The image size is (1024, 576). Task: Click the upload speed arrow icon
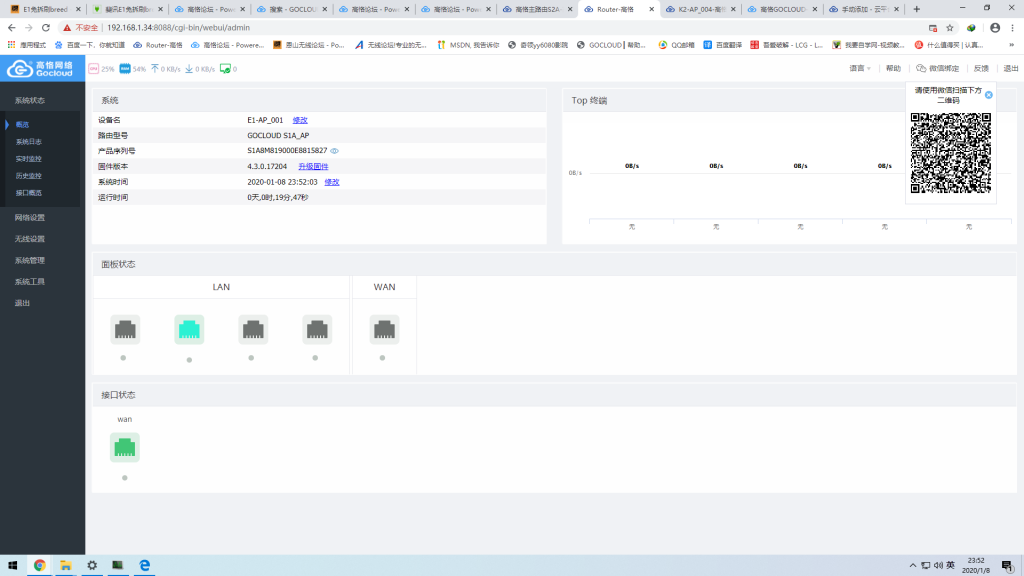point(155,69)
